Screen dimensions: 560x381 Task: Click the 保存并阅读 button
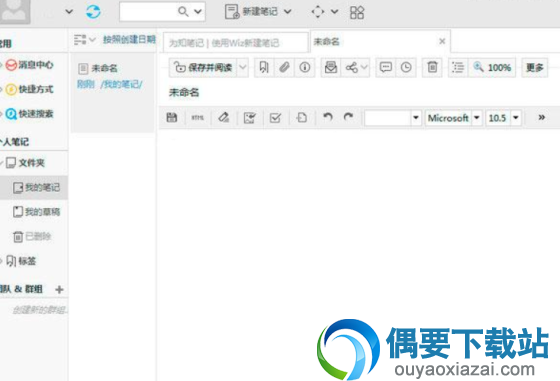click(203, 67)
